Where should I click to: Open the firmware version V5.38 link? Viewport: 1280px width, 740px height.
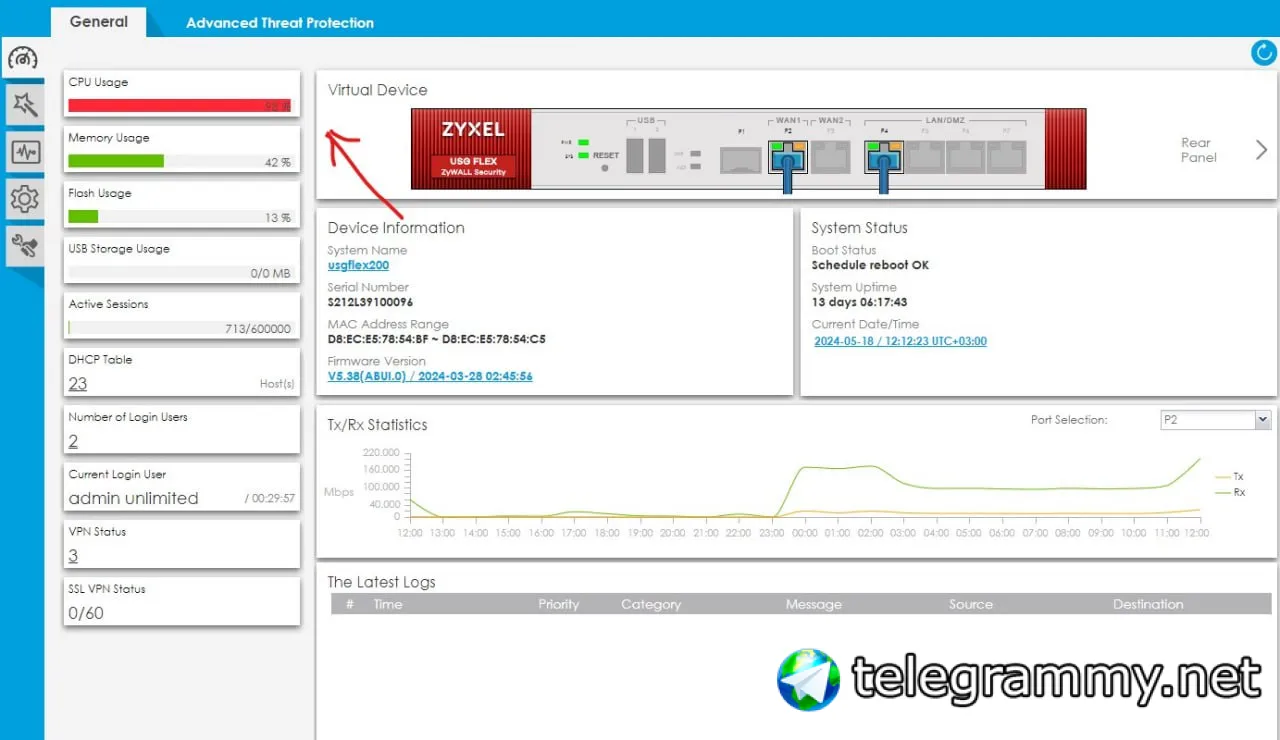pos(430,377)
